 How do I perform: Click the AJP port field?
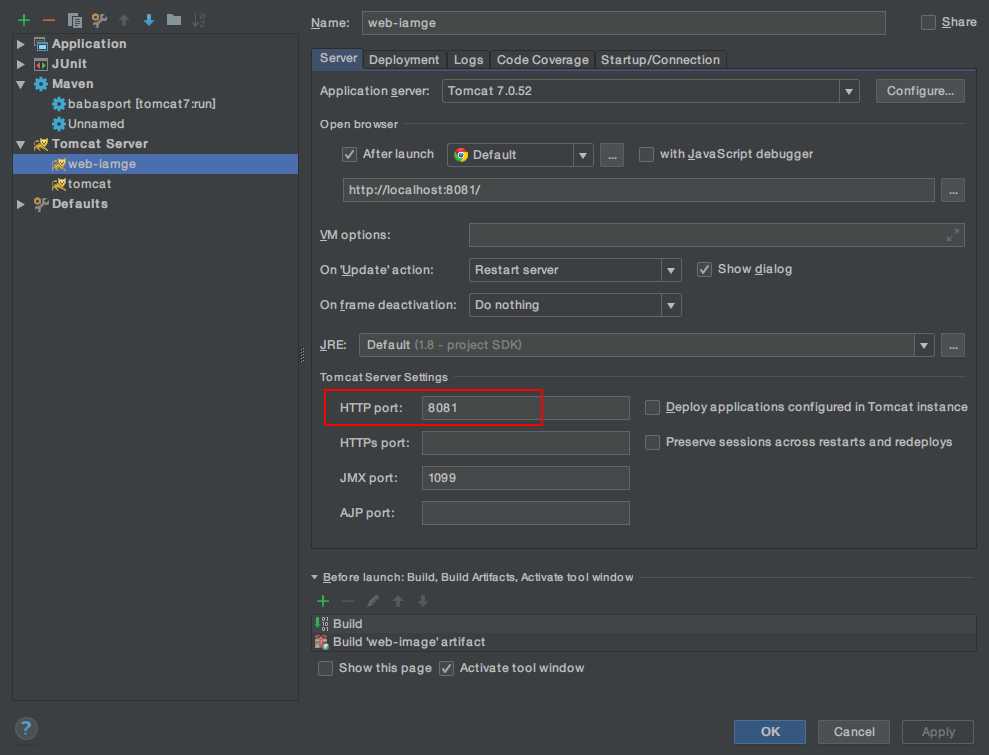coord(525,513)
